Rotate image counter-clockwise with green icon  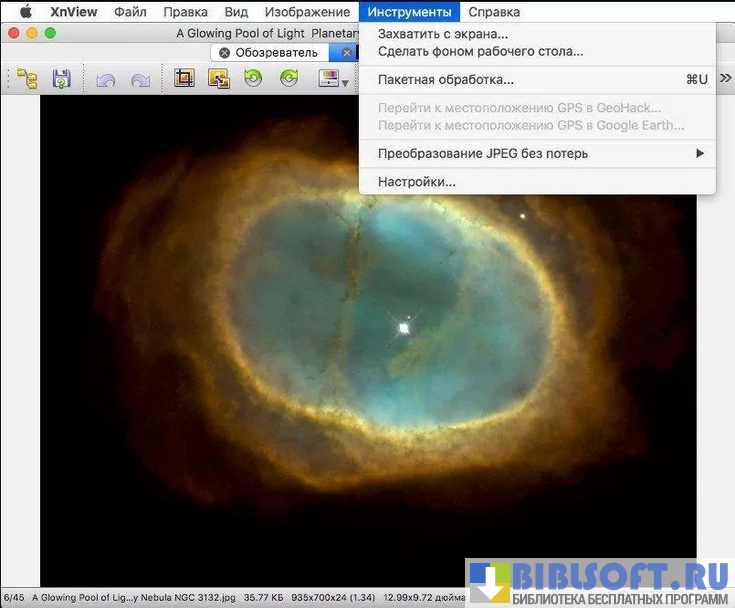254,78
